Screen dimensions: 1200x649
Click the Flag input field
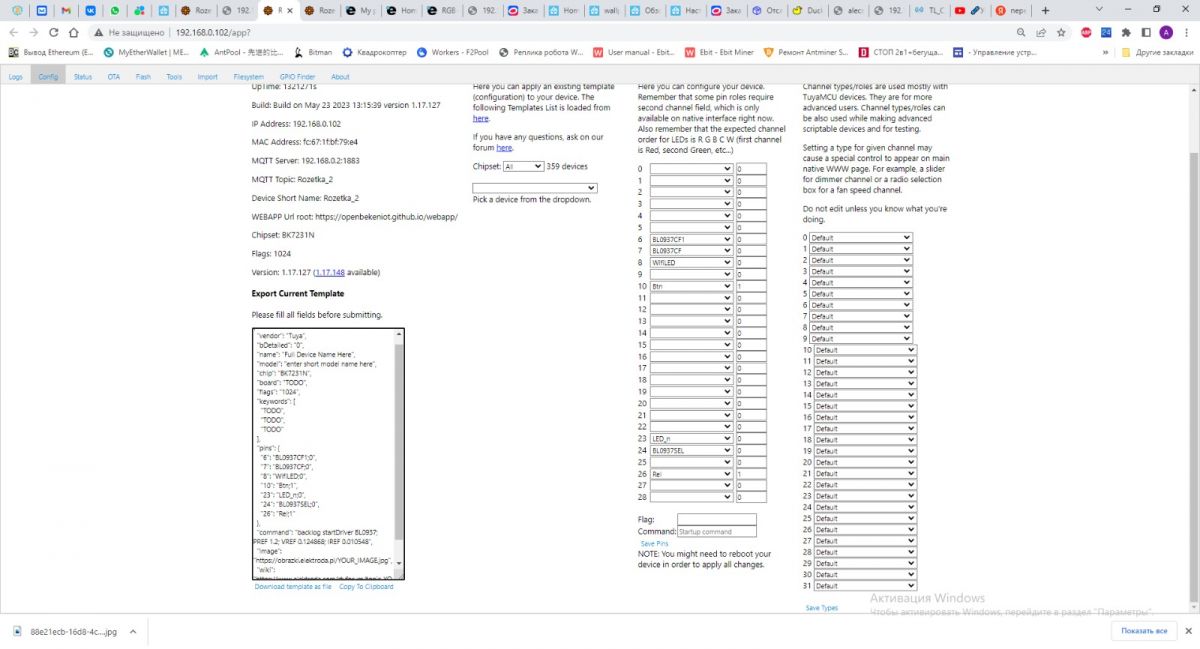tap(717, 519)
